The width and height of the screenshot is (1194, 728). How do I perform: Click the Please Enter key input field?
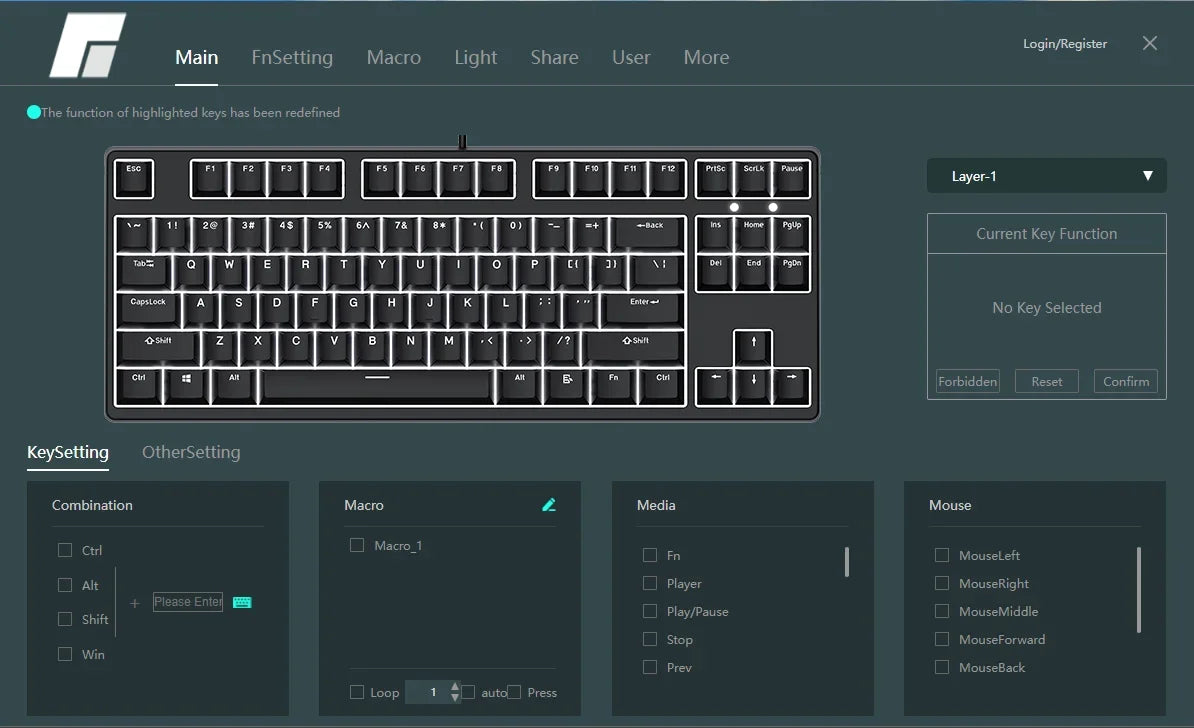point(188,602)
